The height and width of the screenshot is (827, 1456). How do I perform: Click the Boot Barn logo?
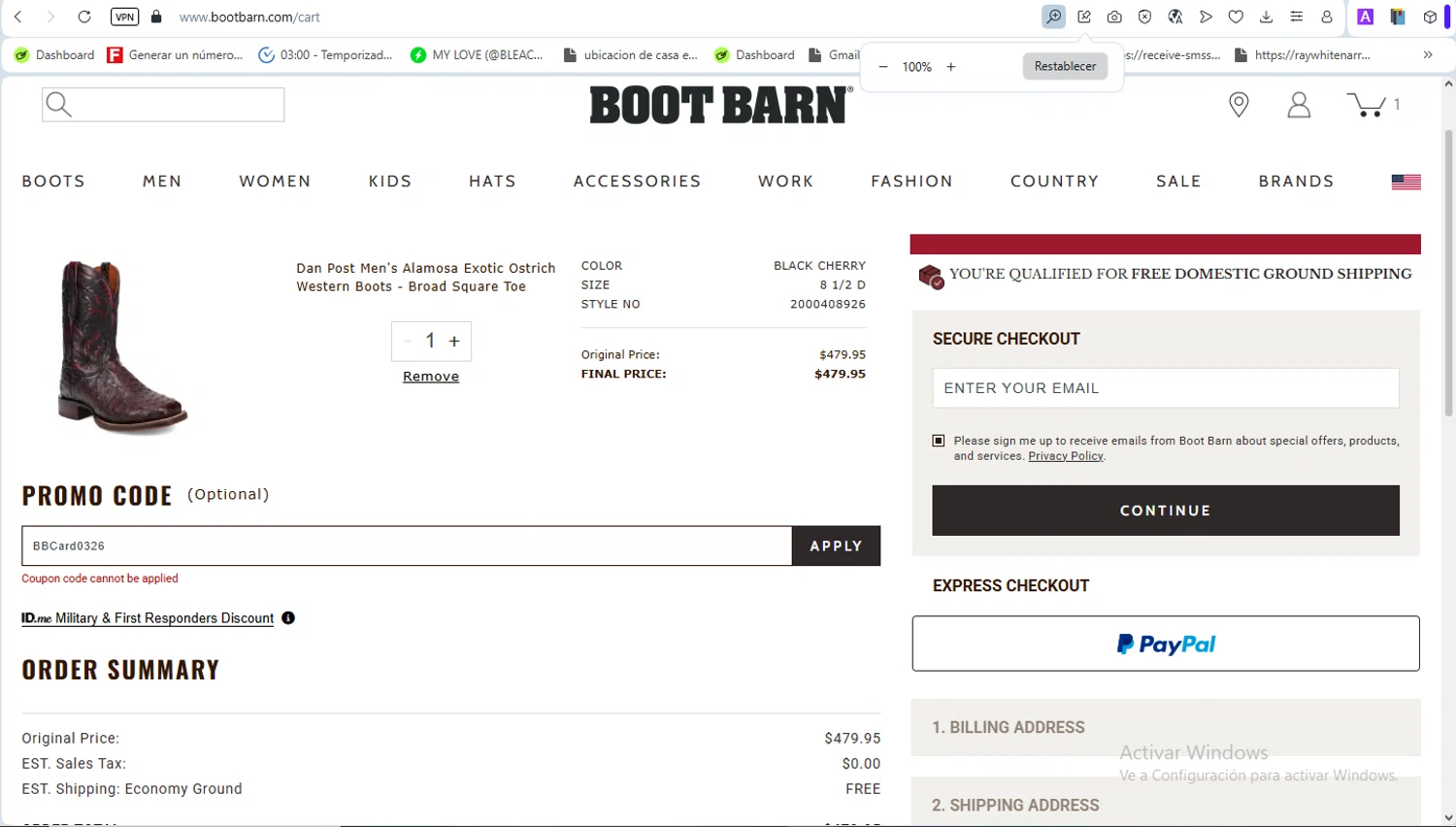pos(721,105)
